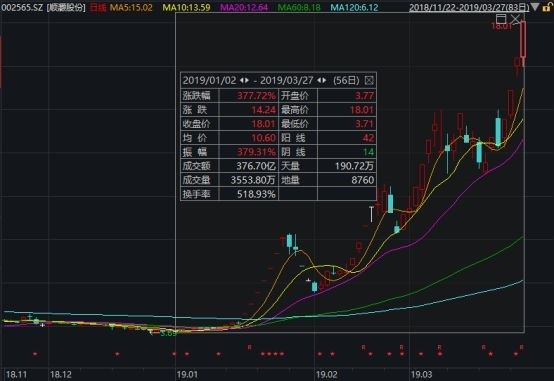Restore the range statistics window frame
This screenshot has width=554, height=381.
(x=501, y=19)
